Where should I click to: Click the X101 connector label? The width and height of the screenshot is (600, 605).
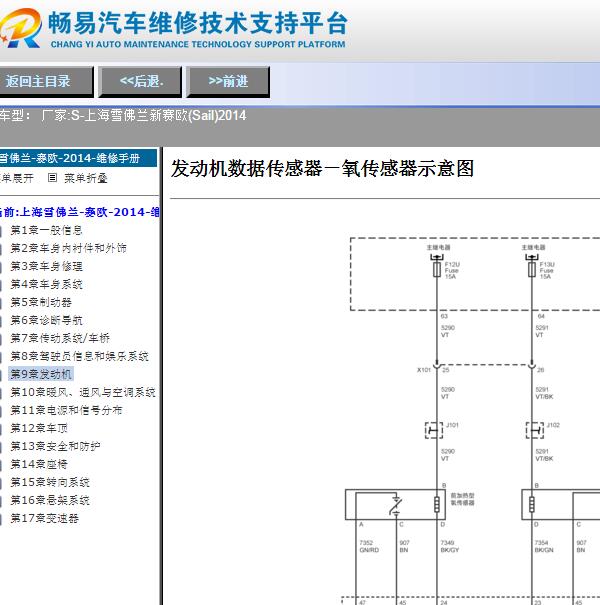point(424,370)
